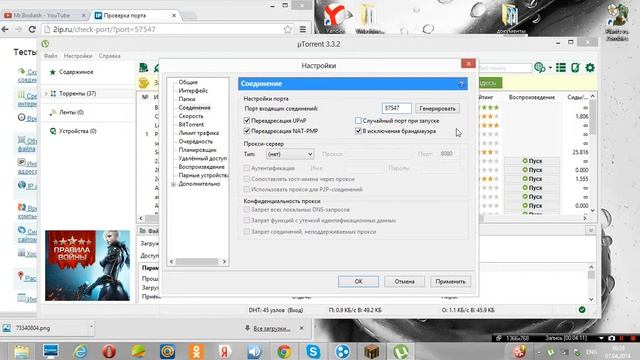Screen dimensions: 640x360
Task: Open Справка menu in µTorrent
Action: (x=109, y=56)
